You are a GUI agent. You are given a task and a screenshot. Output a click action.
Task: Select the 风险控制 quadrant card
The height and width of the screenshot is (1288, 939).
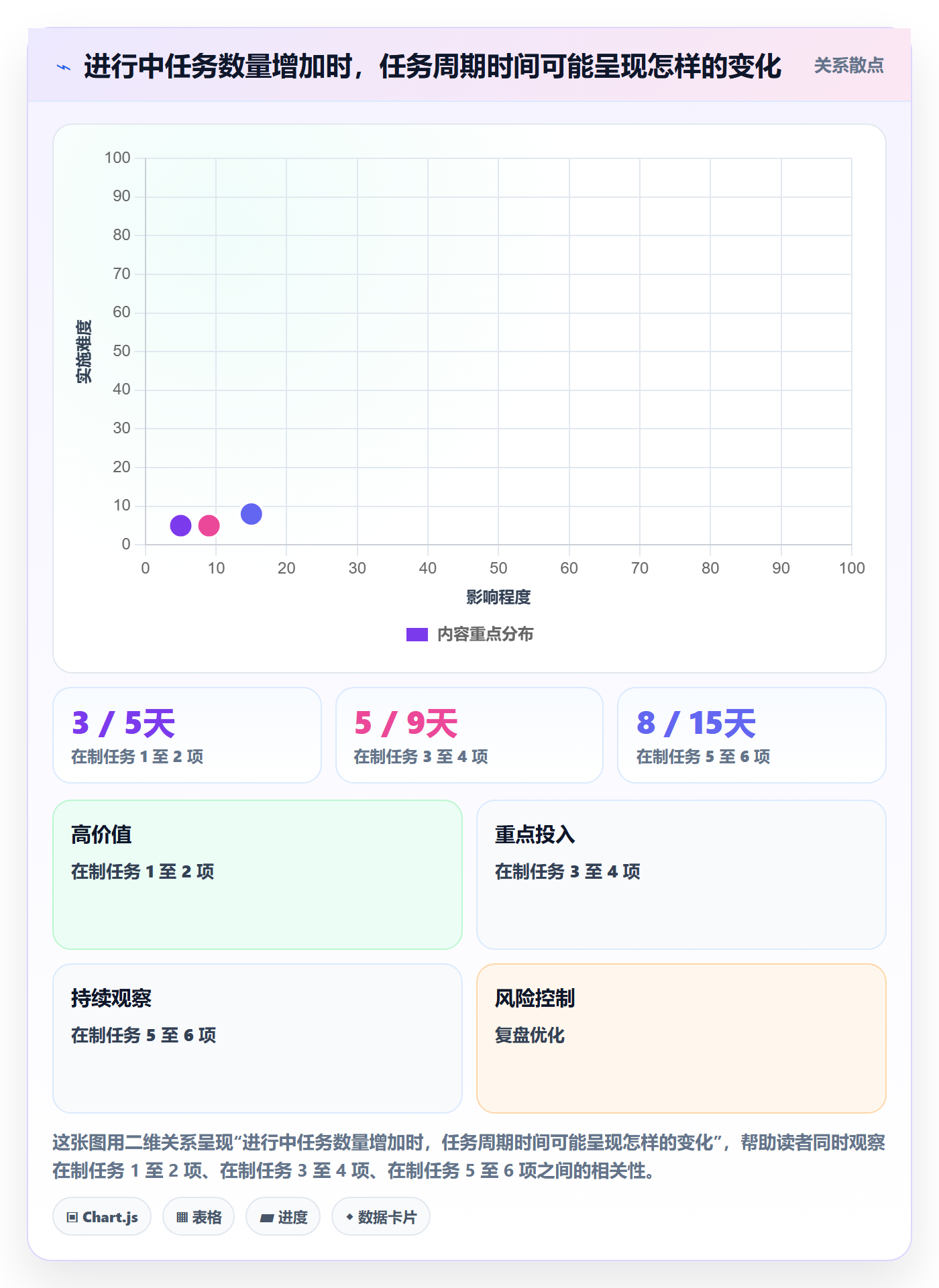click(681, 1038)
